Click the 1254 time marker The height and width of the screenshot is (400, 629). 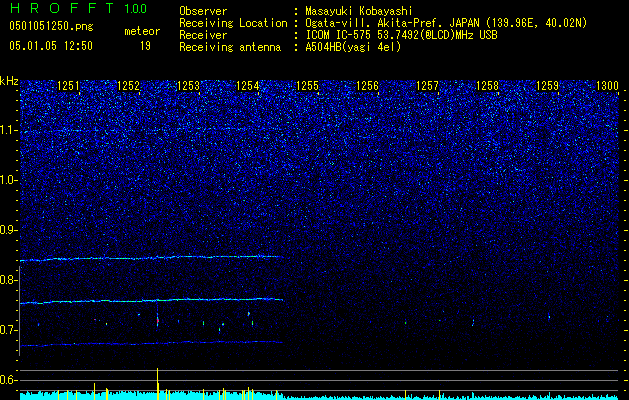click(248, 86)
